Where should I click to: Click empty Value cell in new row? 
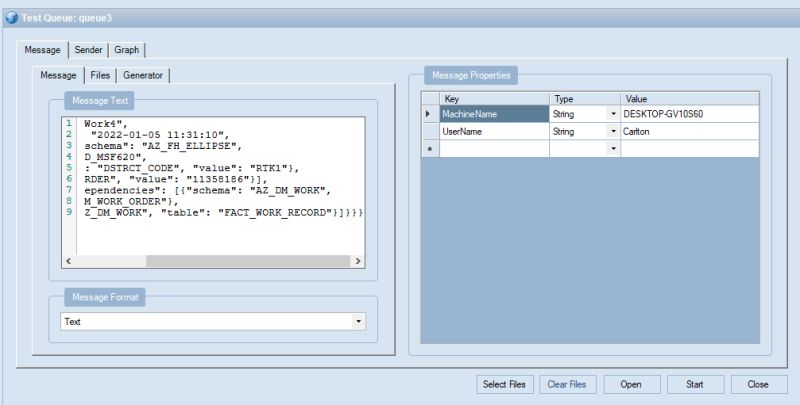click(690, 149)
